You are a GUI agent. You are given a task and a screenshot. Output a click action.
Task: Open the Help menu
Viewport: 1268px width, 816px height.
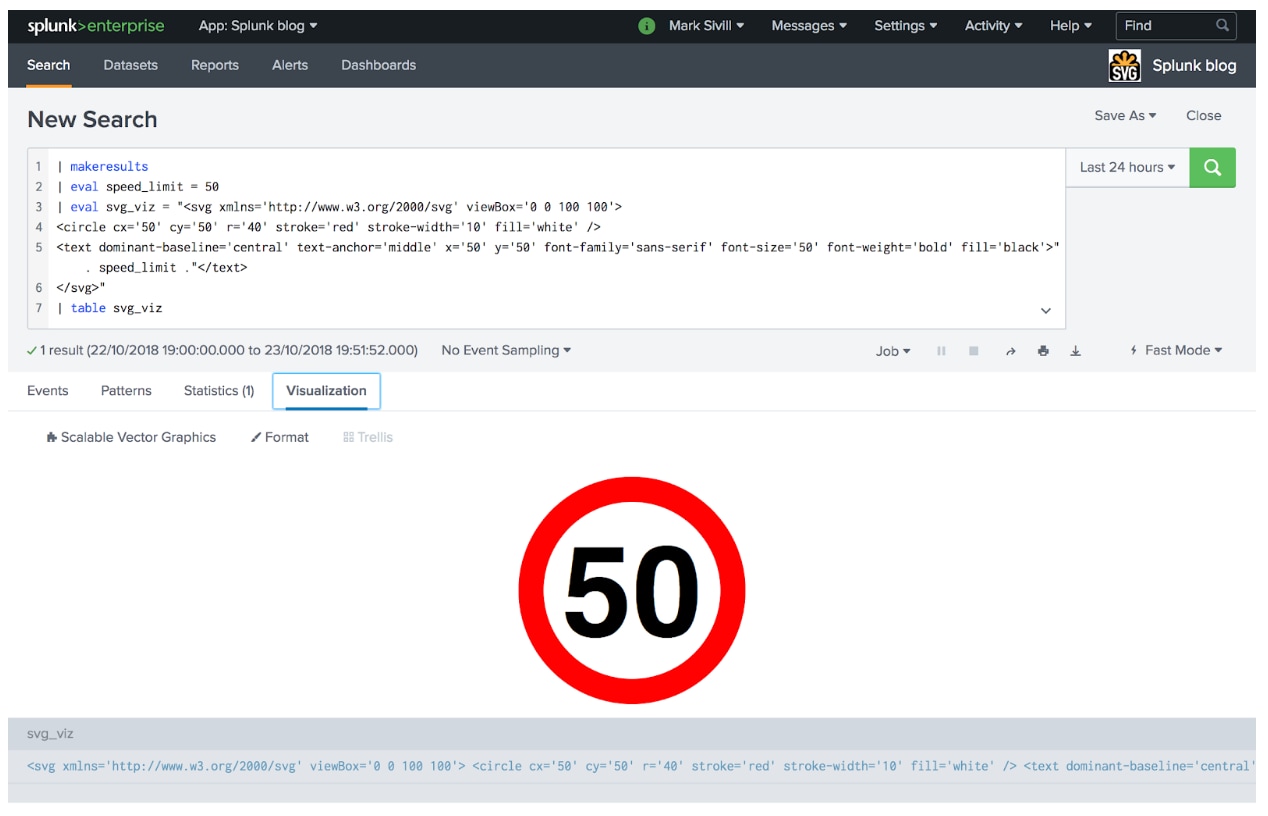(x=1071, y=26)
